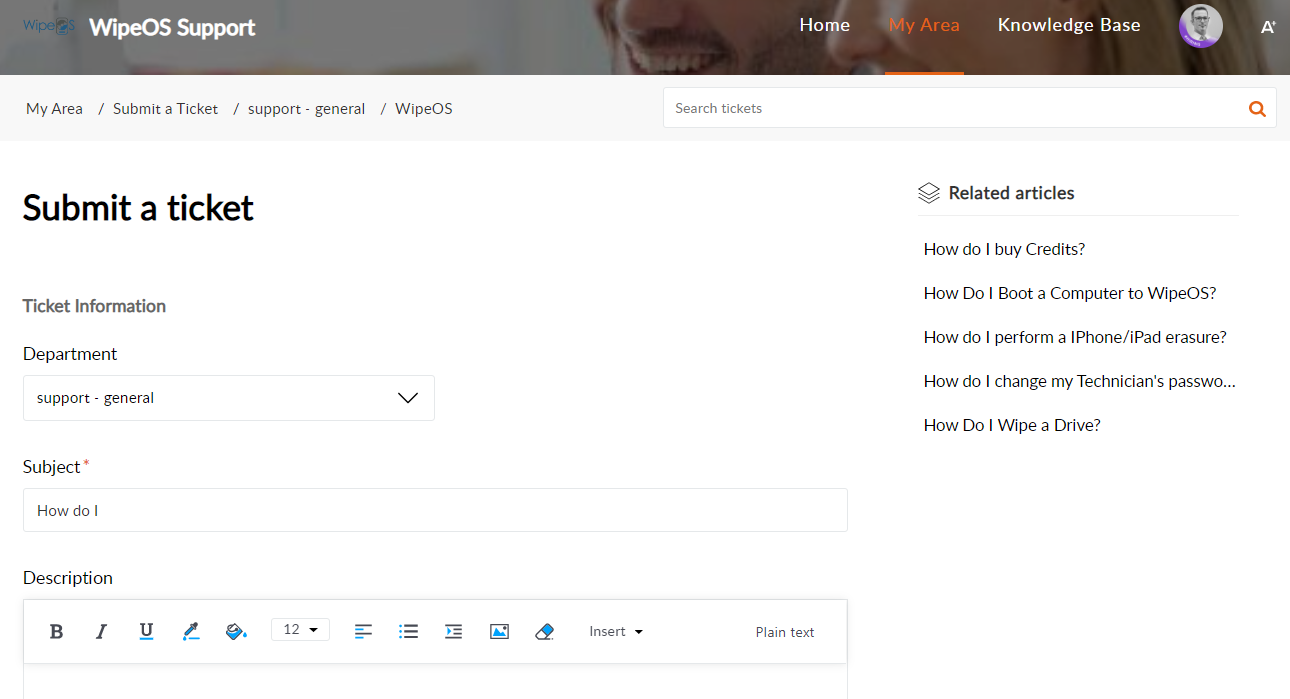Screen dimensions: 1290x699
Task: Open the font color picker tool
Action: coord(191,631)
